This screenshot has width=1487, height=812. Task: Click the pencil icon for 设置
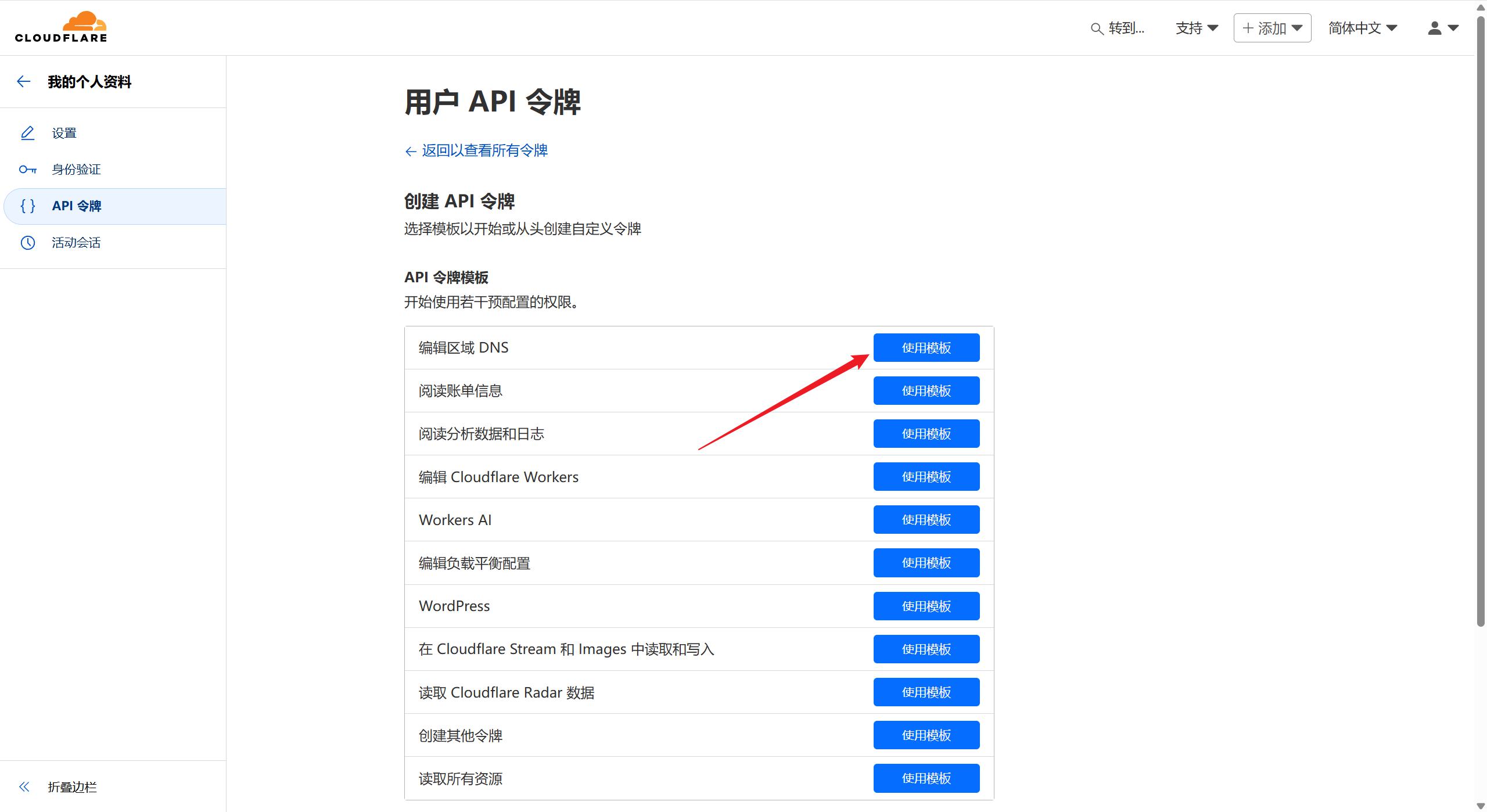click(27, 133)
